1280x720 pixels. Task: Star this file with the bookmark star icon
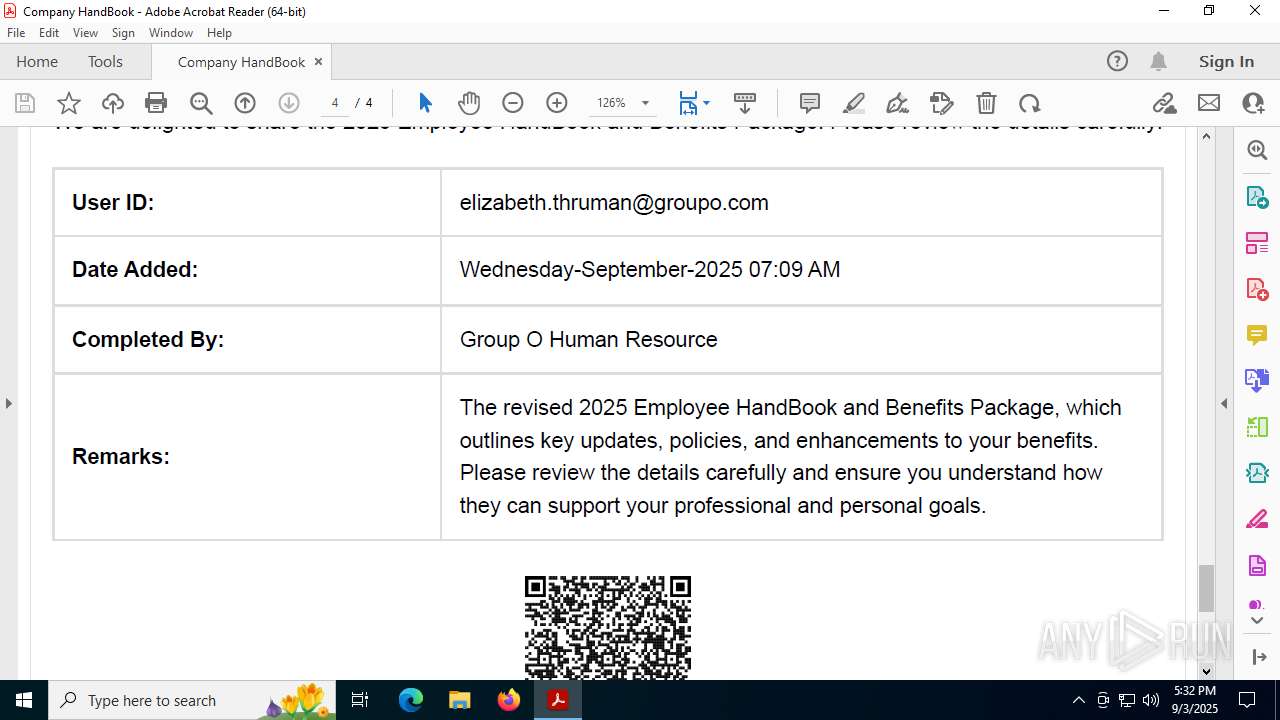[x=69, y=103]
